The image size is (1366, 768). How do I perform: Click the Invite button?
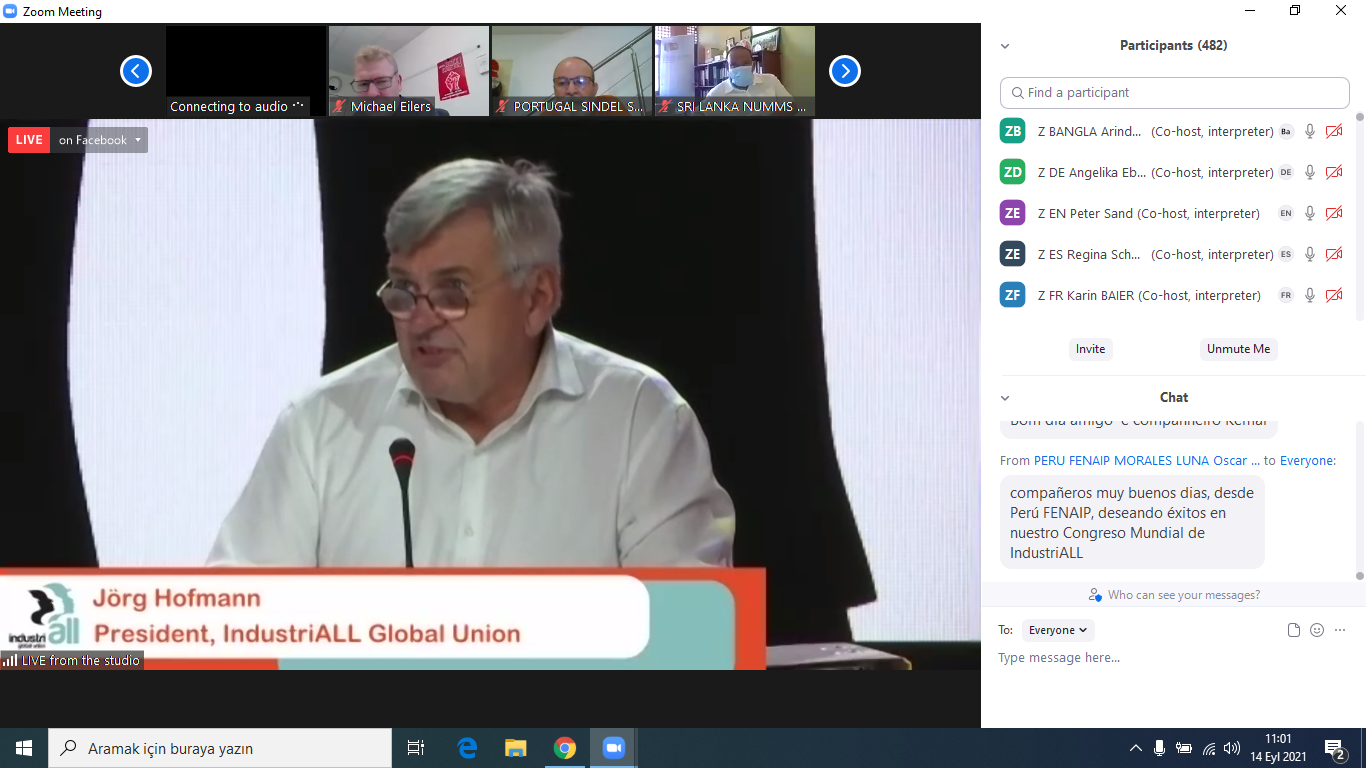[1090, 349]
